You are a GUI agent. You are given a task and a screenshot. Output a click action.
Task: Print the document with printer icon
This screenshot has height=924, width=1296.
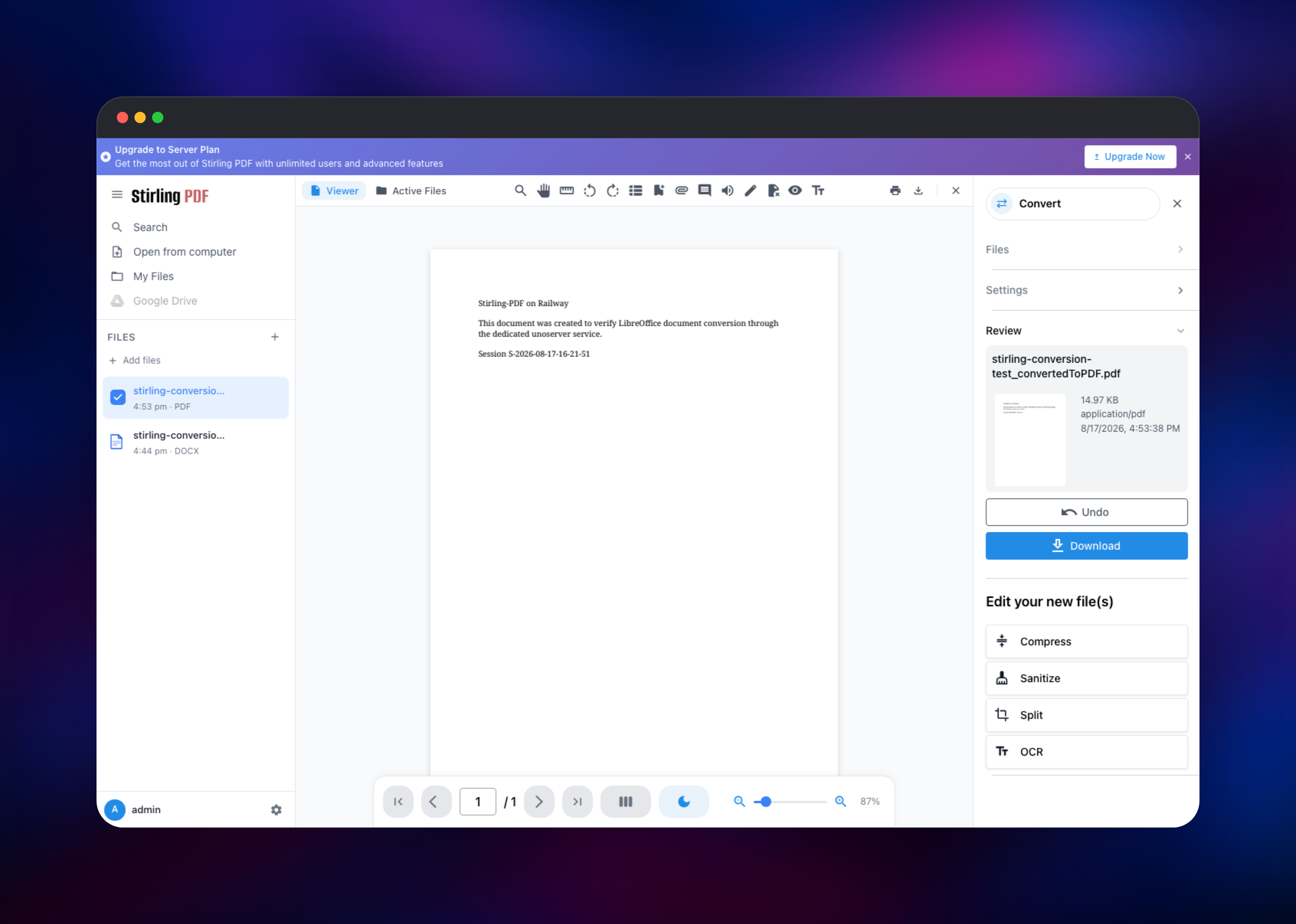coord(895,191)
